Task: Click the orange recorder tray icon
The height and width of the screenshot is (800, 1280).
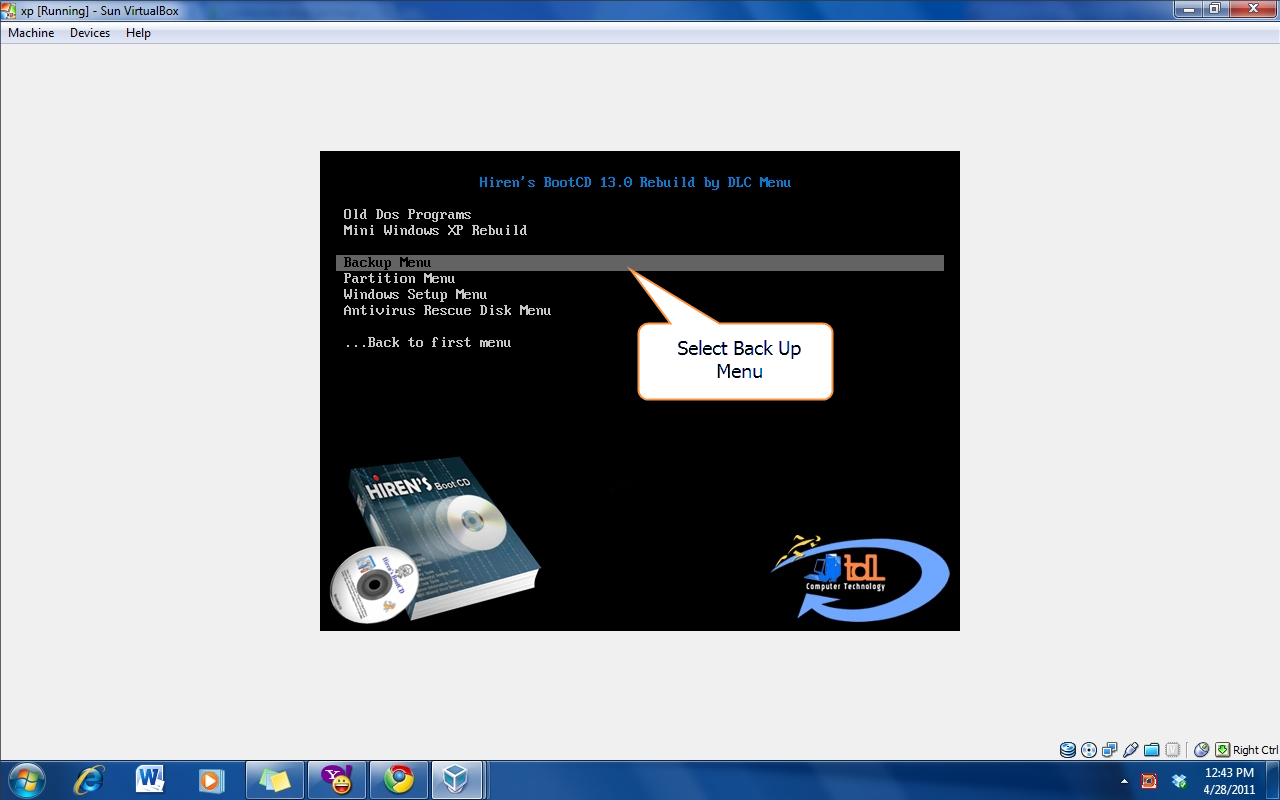Action: [1149, 781]
